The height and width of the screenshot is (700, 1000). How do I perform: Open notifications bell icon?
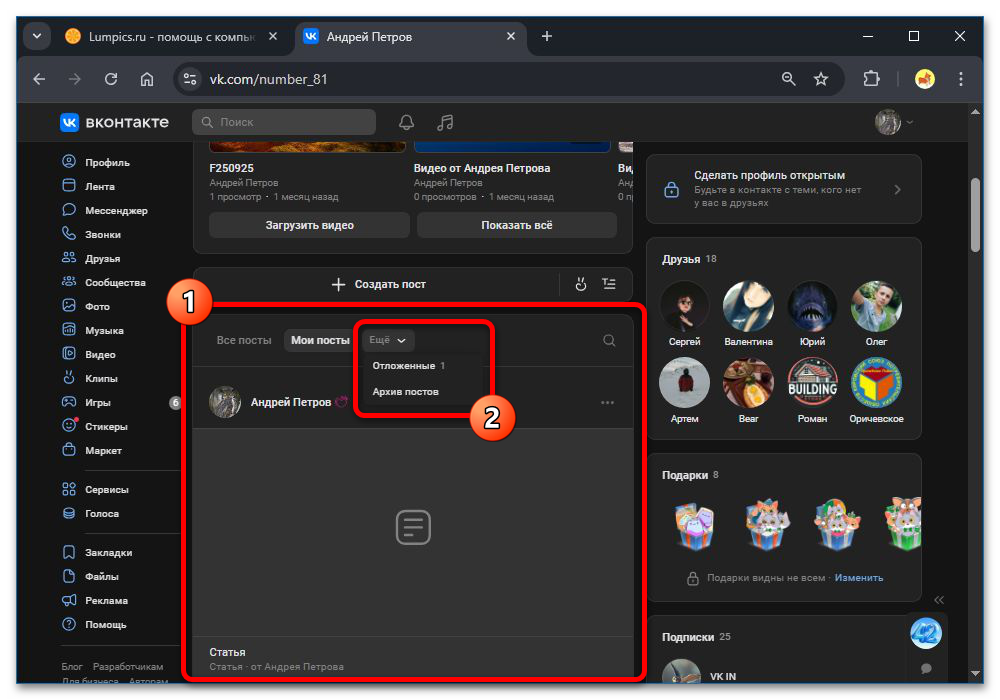click(406, 122)
